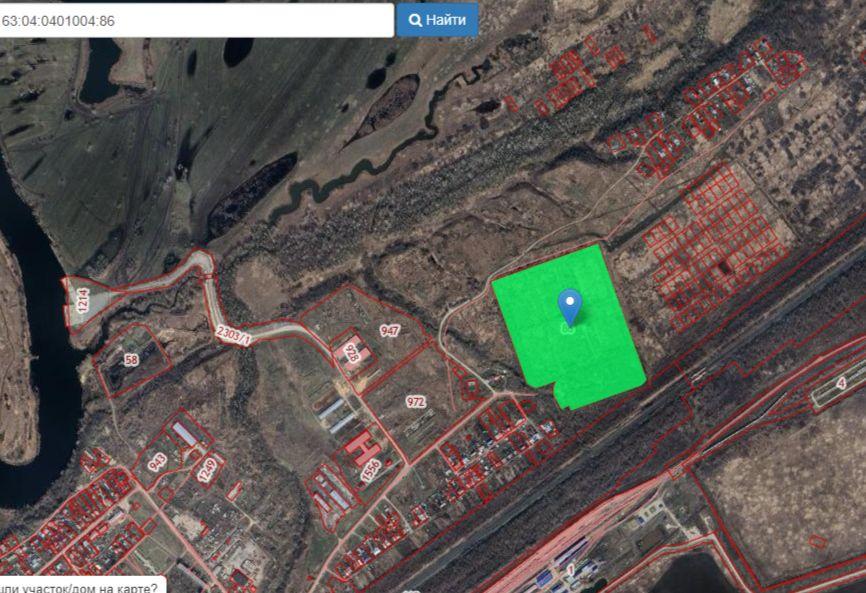Click the blue location pin marker
The height and width of the screenshot is (593, 866).
click(x=569, y=307)
